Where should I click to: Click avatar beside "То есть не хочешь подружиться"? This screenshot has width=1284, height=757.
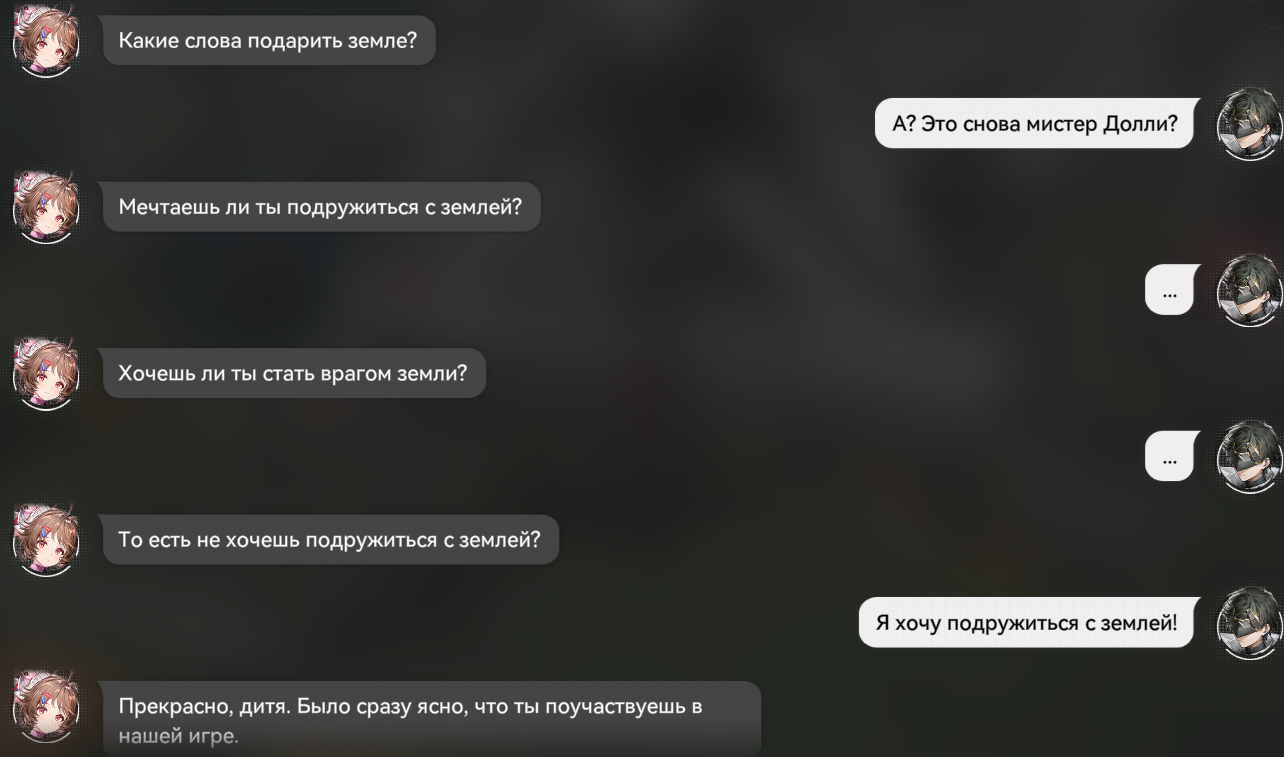pyautogui.click(x=43, y=540)
